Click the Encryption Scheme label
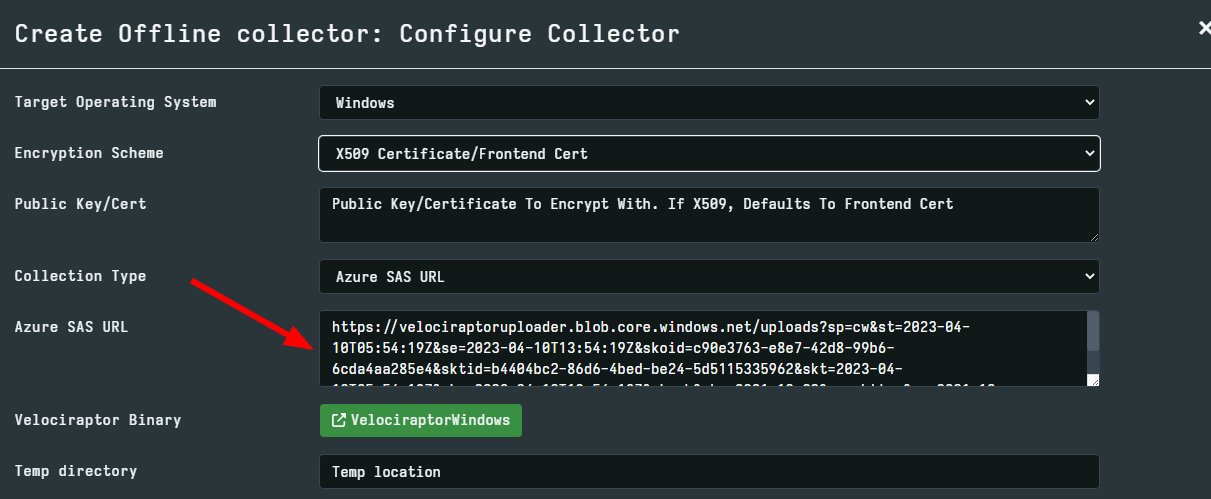Screen dimensions: 1211x499 [89, 153]
